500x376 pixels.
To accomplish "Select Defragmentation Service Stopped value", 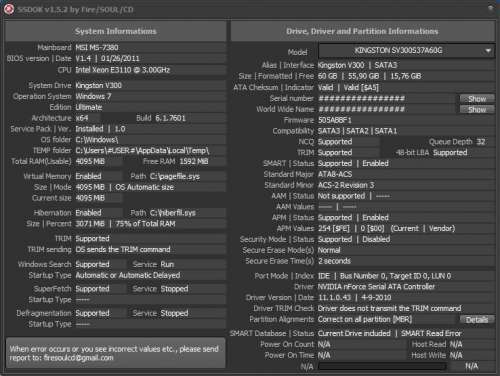I will 174,313.
